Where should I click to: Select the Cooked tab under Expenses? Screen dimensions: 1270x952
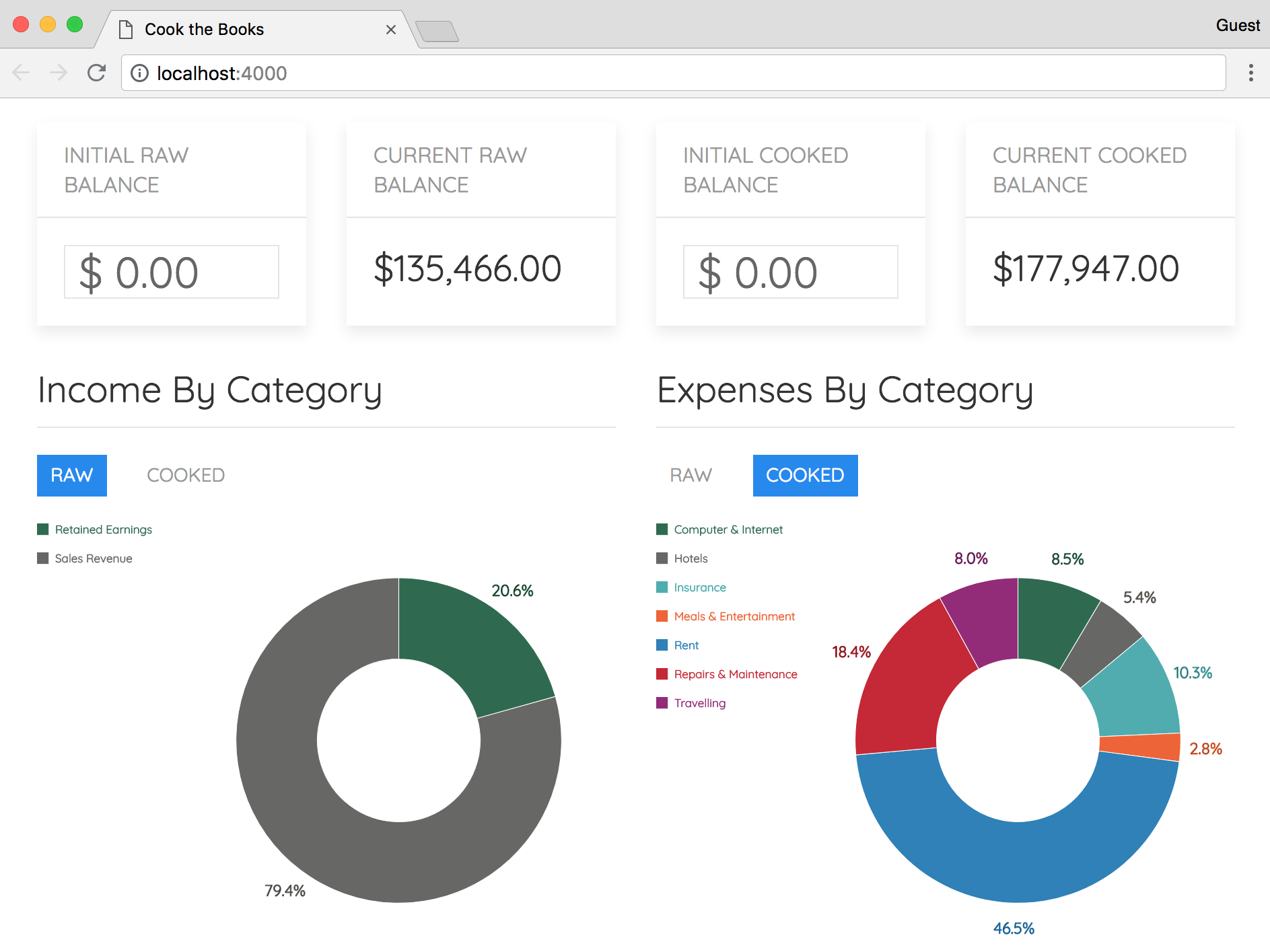point(805,475)
